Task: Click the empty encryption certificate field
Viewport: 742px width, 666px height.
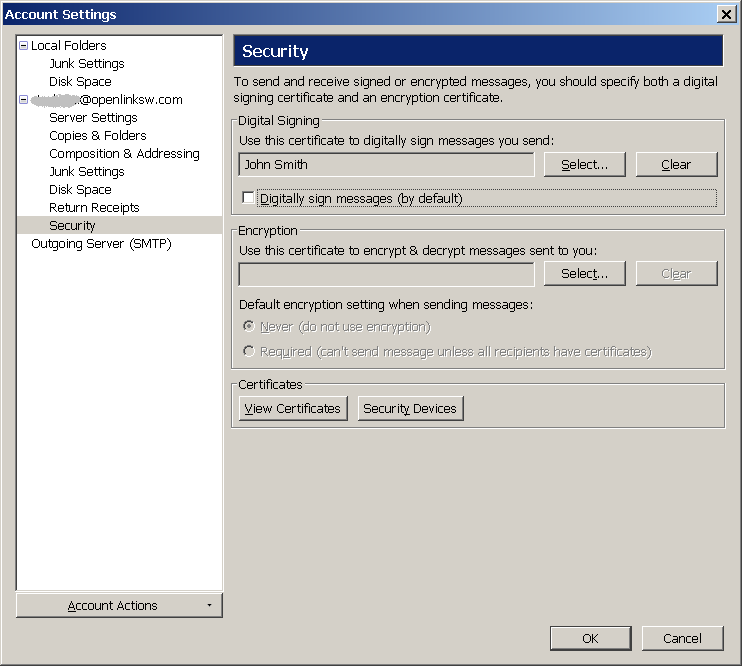Action: point(386,274)
